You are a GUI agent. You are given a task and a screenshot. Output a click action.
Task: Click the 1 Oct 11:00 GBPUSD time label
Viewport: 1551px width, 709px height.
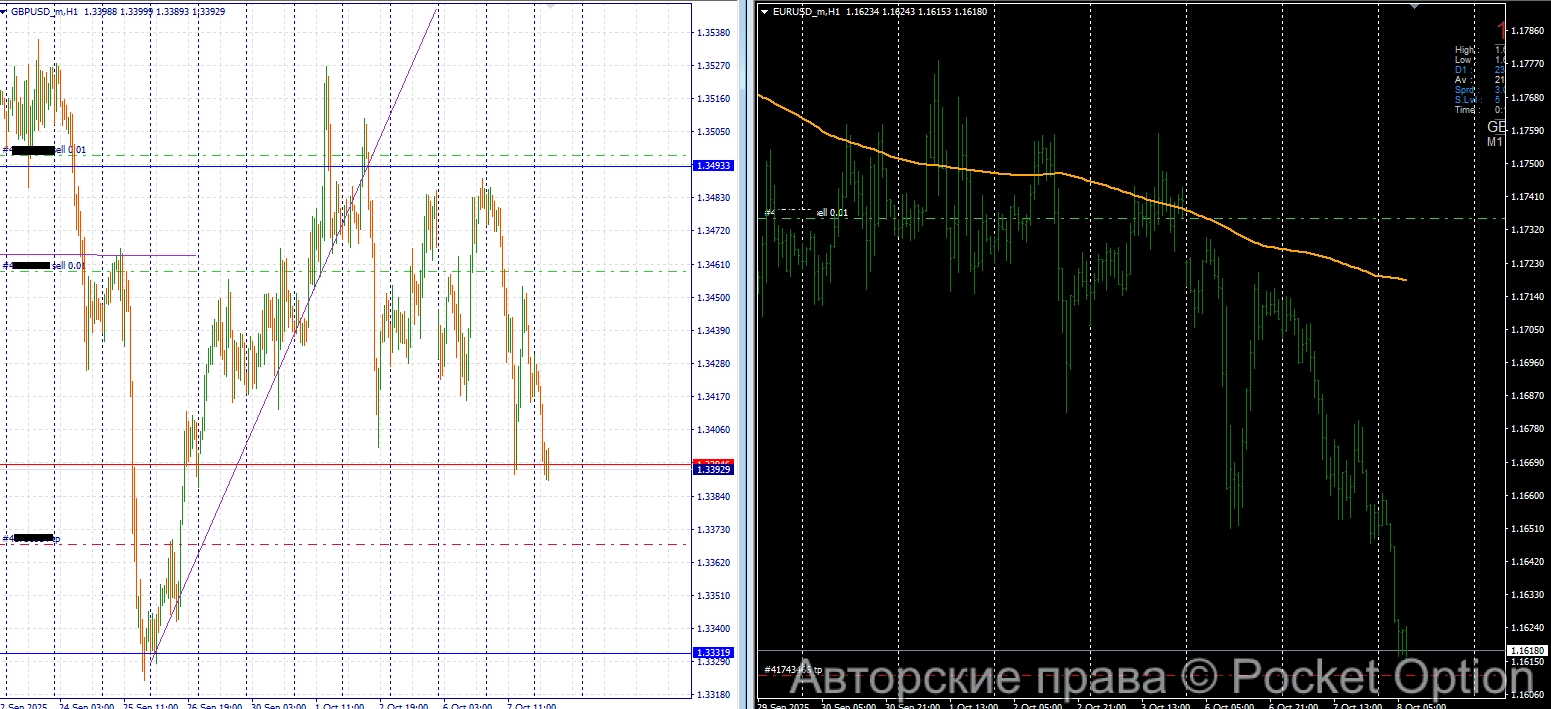point(339,705)
